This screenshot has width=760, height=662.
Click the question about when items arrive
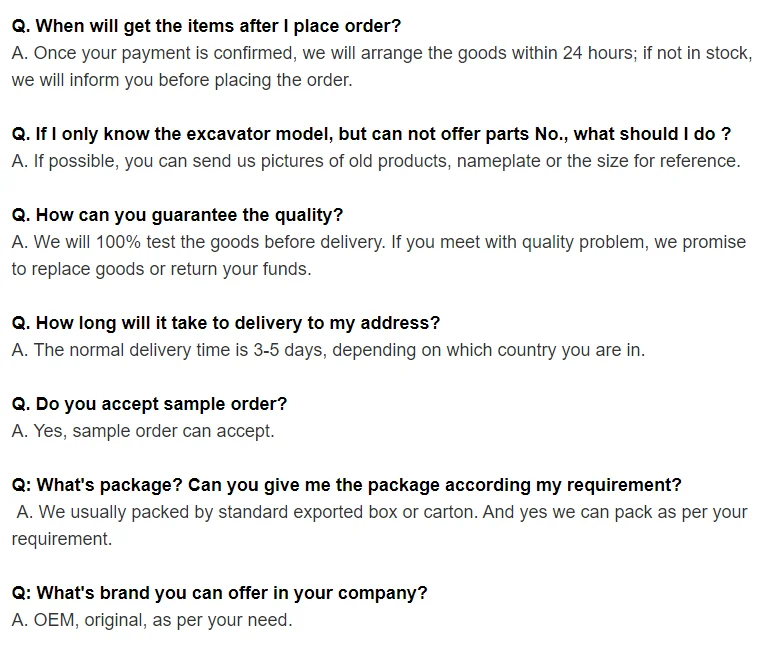click(206, 26)
